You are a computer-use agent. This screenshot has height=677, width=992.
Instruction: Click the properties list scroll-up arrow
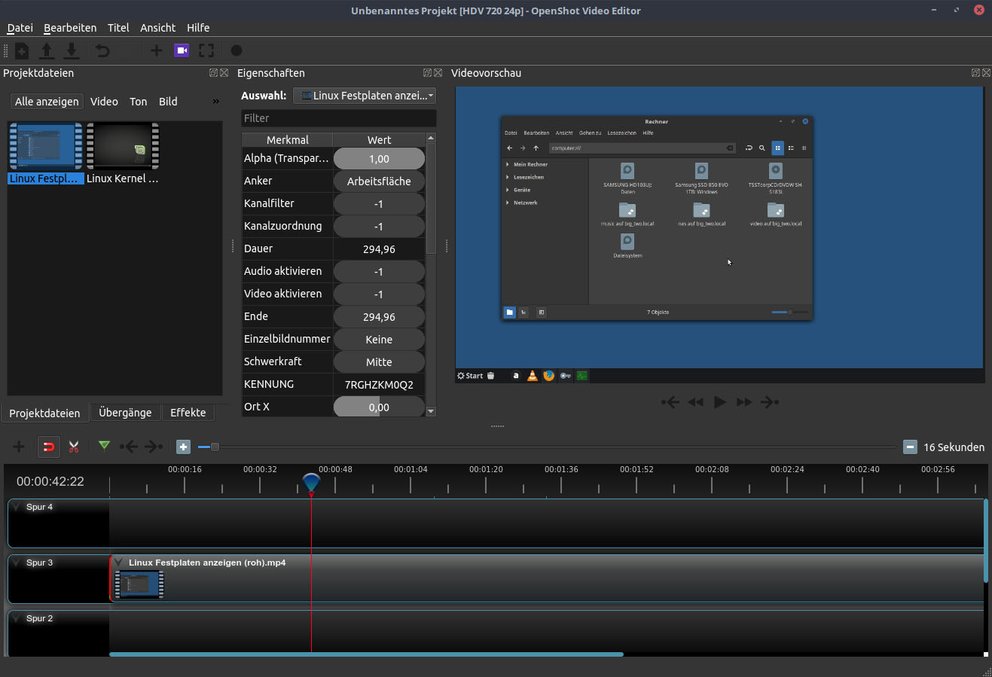tap(431, 138)
